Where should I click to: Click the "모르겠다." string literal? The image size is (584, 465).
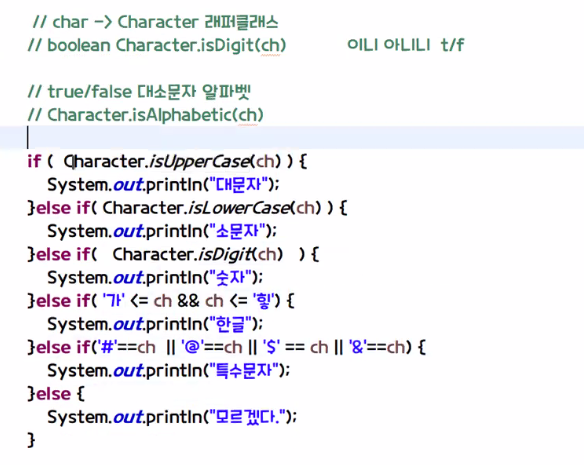pos(248,417)
